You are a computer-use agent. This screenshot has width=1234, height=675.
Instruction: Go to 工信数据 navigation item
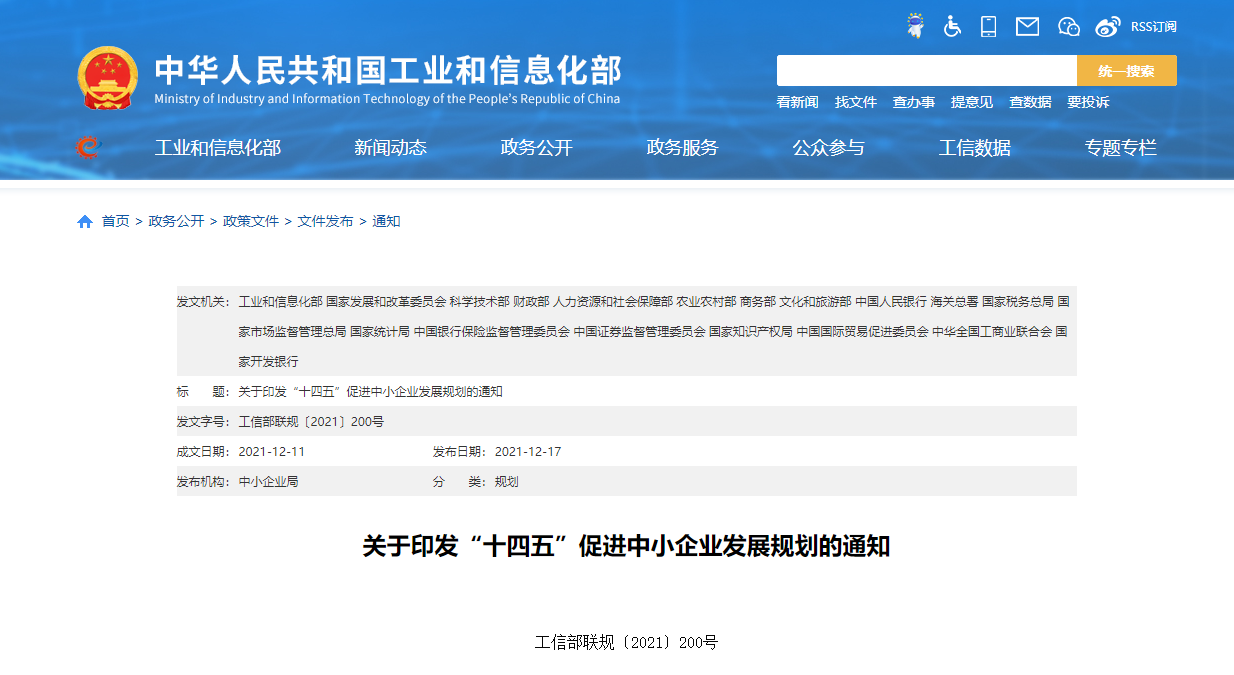tap(974, 148)
